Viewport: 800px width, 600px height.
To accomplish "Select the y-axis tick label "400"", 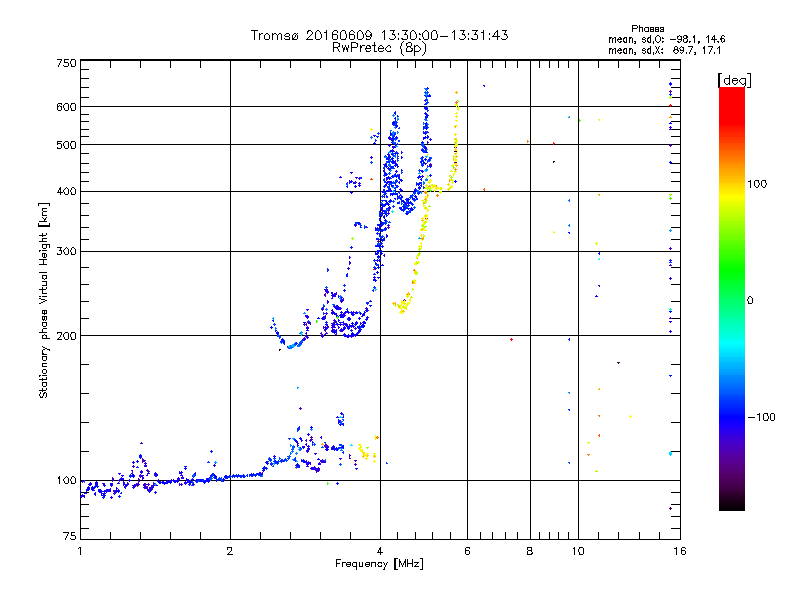I will 66,192.
